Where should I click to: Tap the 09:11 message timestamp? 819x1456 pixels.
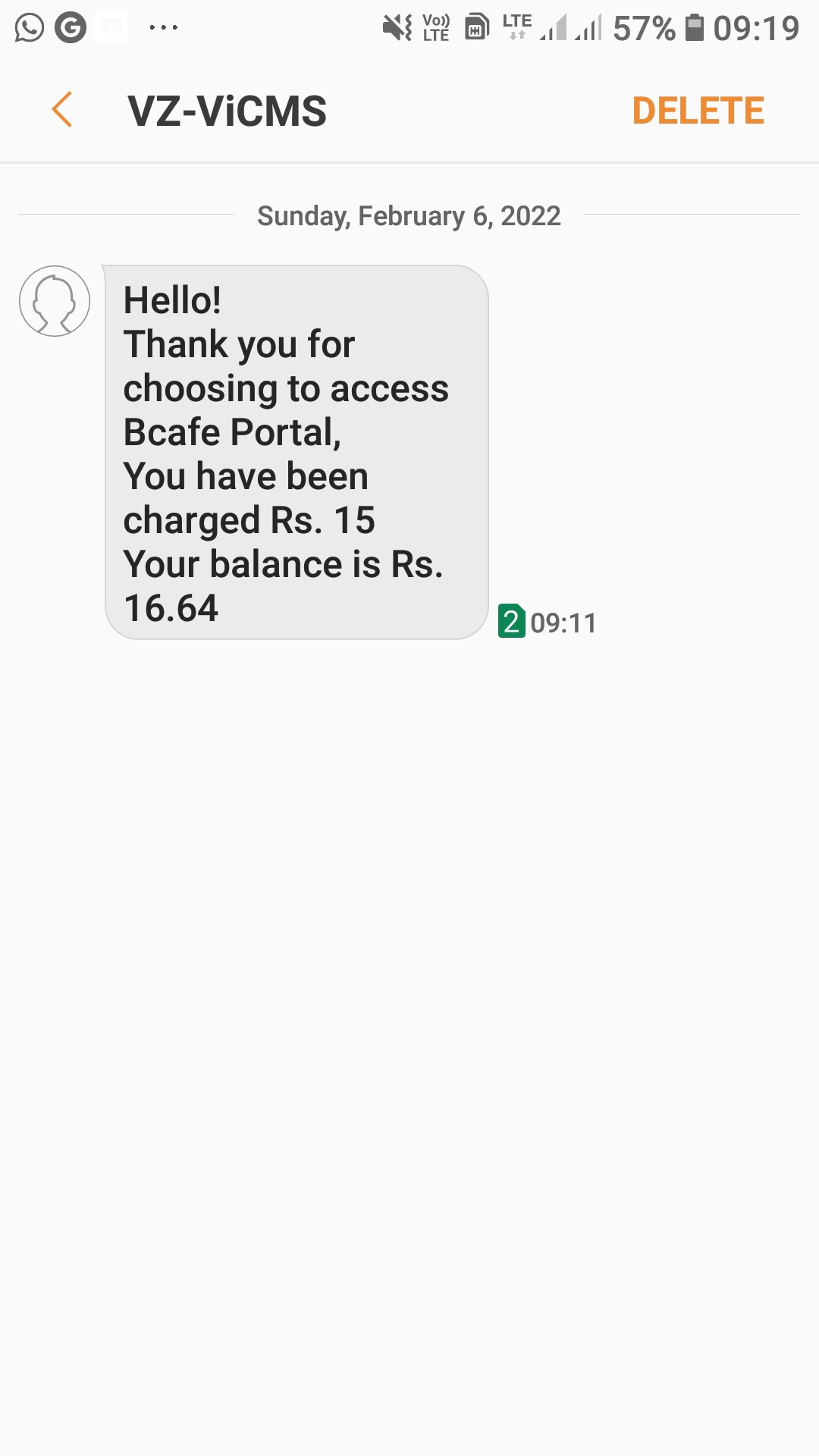[563, 623]
